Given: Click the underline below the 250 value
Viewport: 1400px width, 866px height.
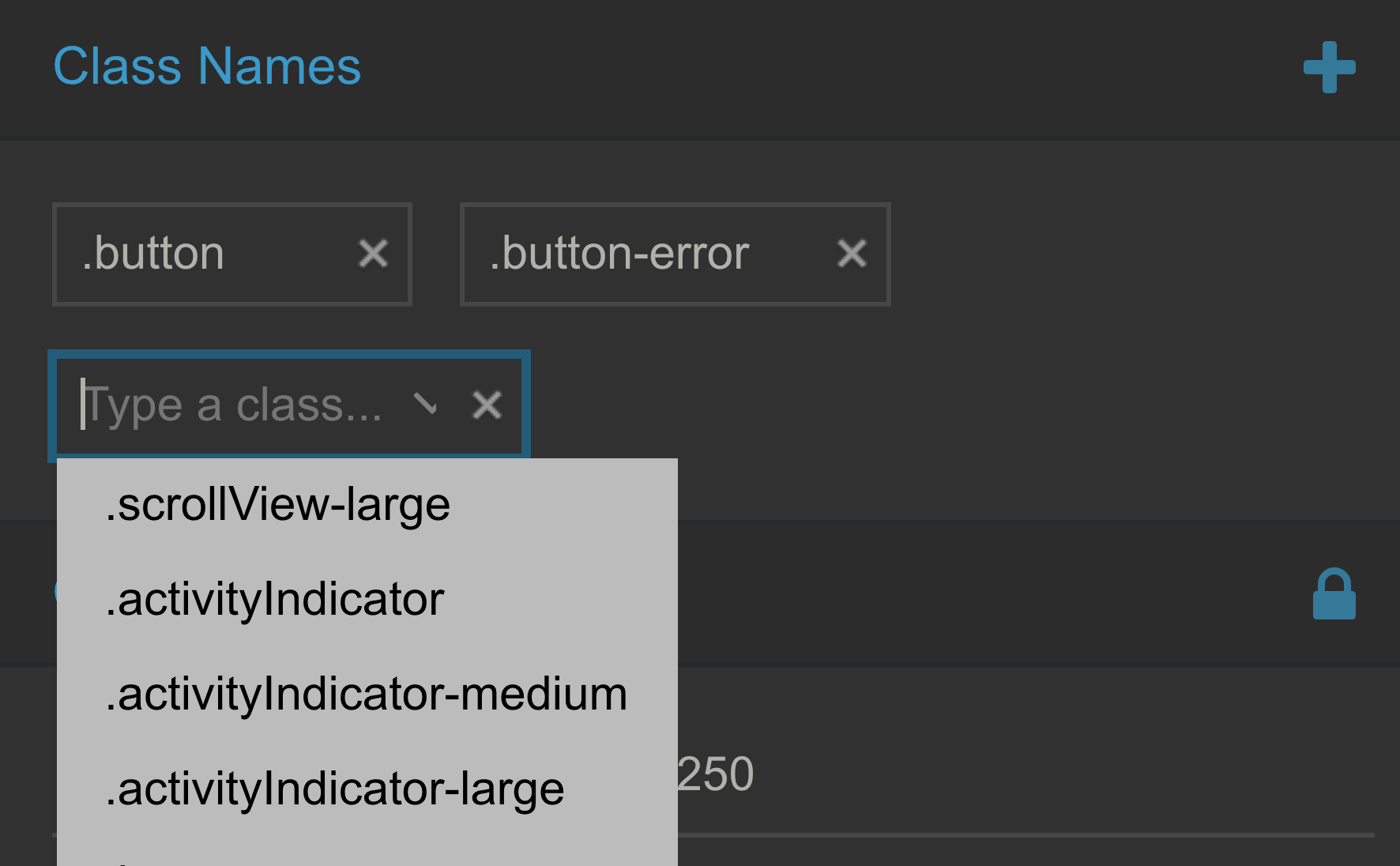Looking at the screenshot, I should click(x=1027, y=834).
